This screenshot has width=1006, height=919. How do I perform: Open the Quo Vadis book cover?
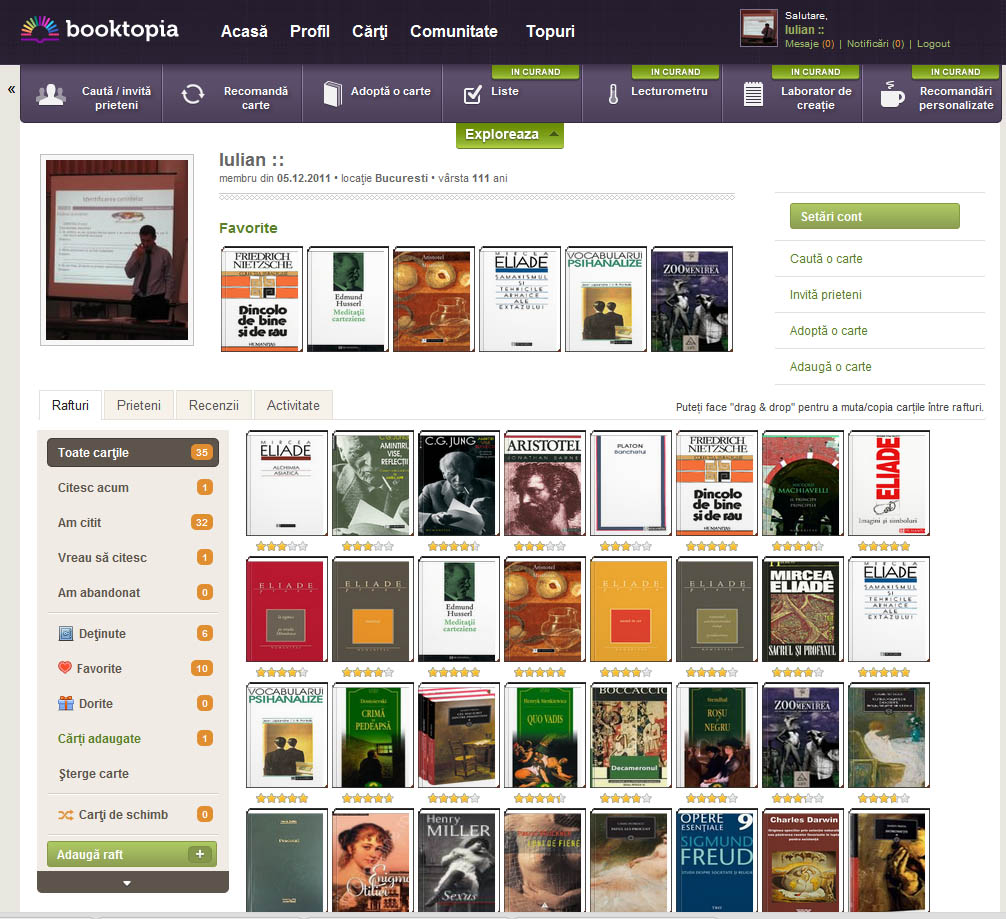pyautogui.click(x=545, y=735)
